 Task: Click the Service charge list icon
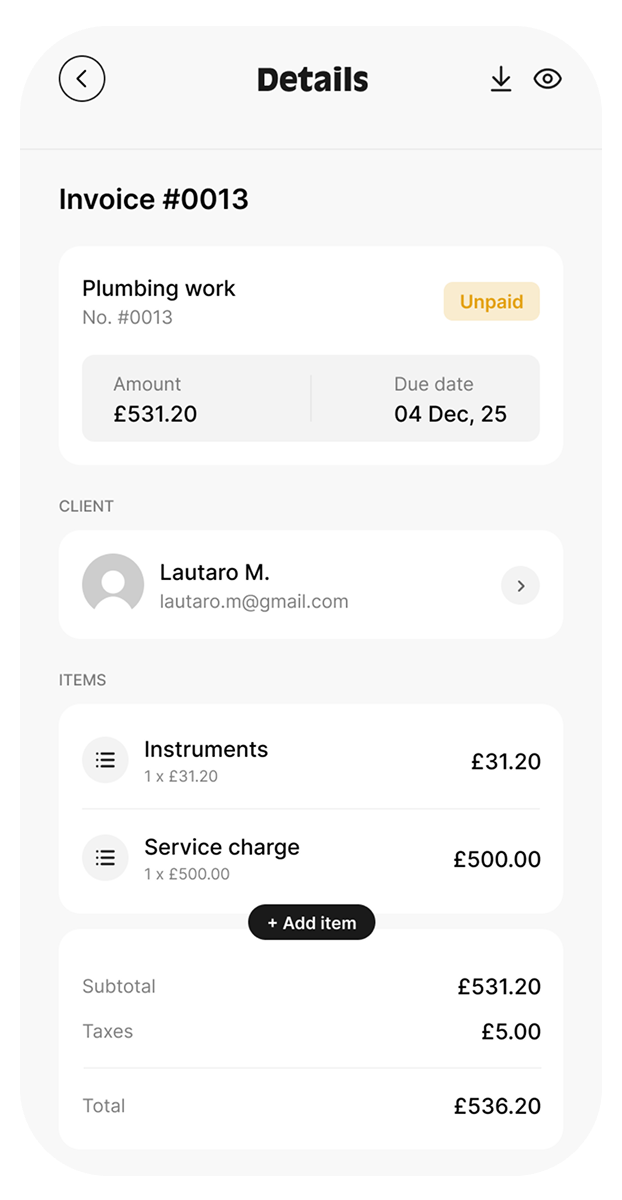(x=105, y=858)
